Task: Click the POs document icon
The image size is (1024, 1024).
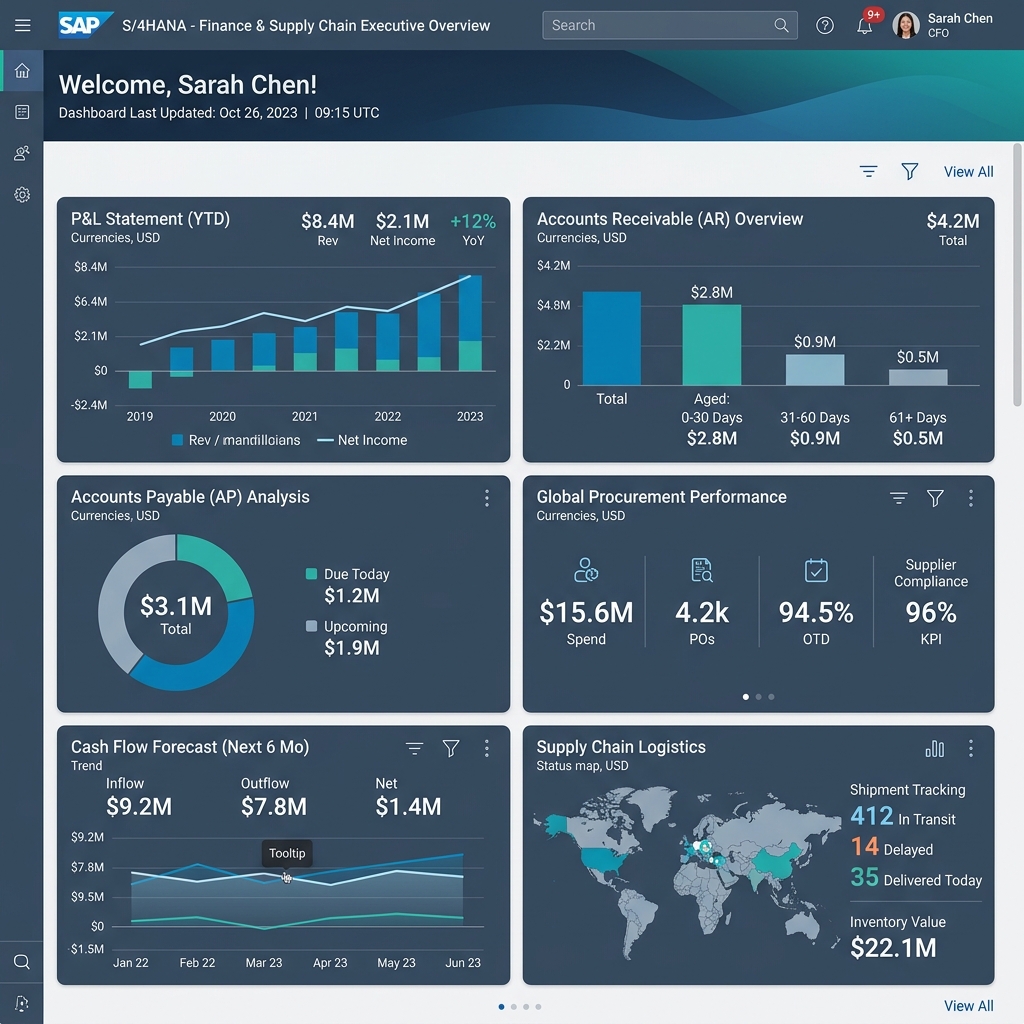Action: [x=702, y=570]
